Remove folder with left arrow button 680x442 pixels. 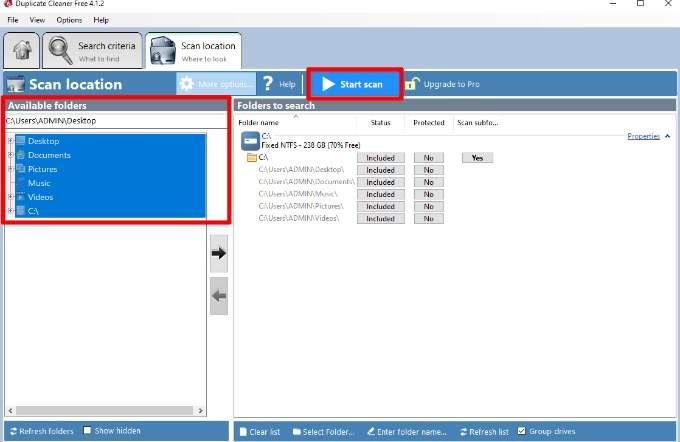(219, 296)
